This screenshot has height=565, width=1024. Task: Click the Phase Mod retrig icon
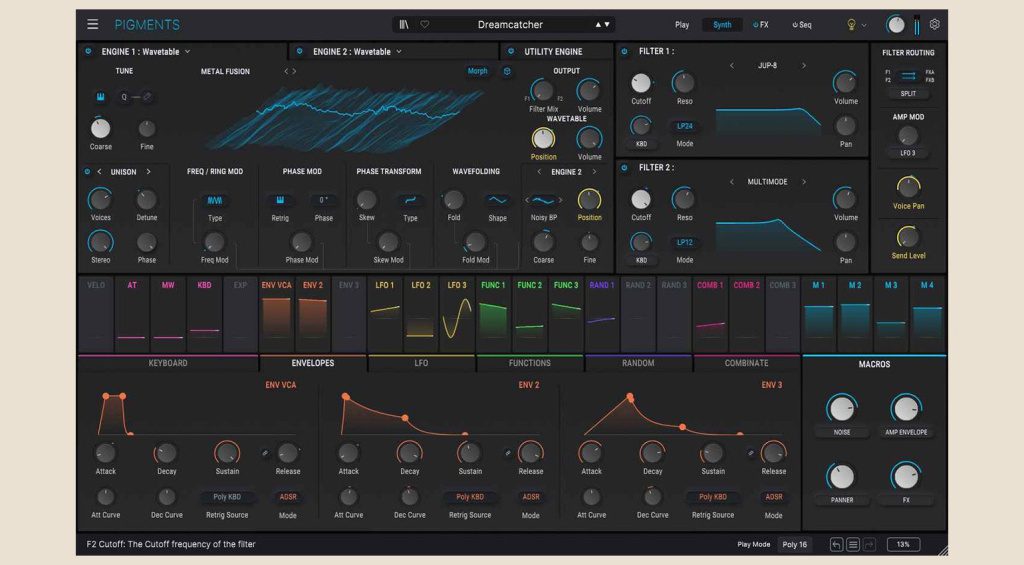point(280,200)
